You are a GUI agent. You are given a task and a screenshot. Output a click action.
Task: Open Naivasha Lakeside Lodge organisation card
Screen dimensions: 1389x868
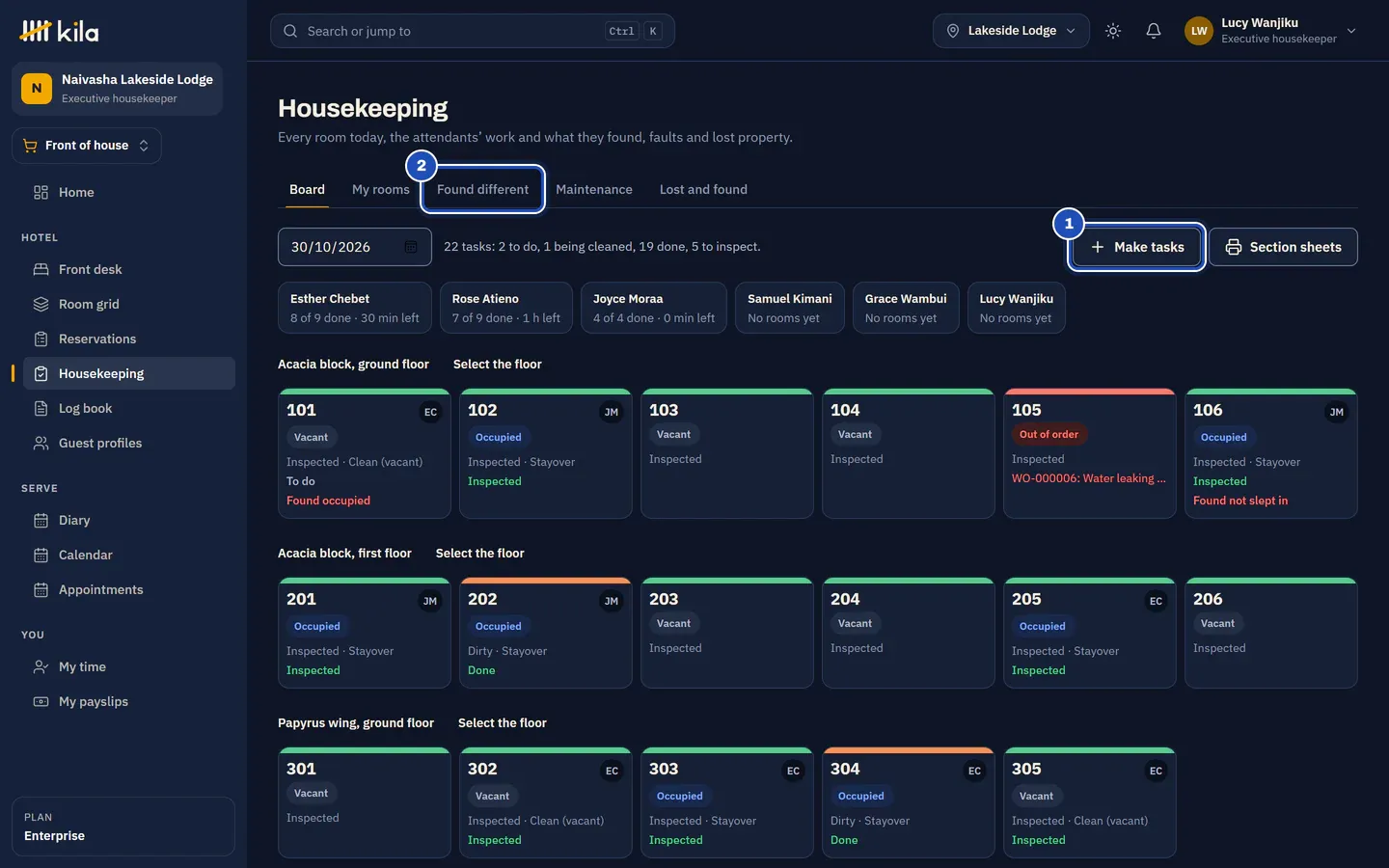tap(117, 89)
